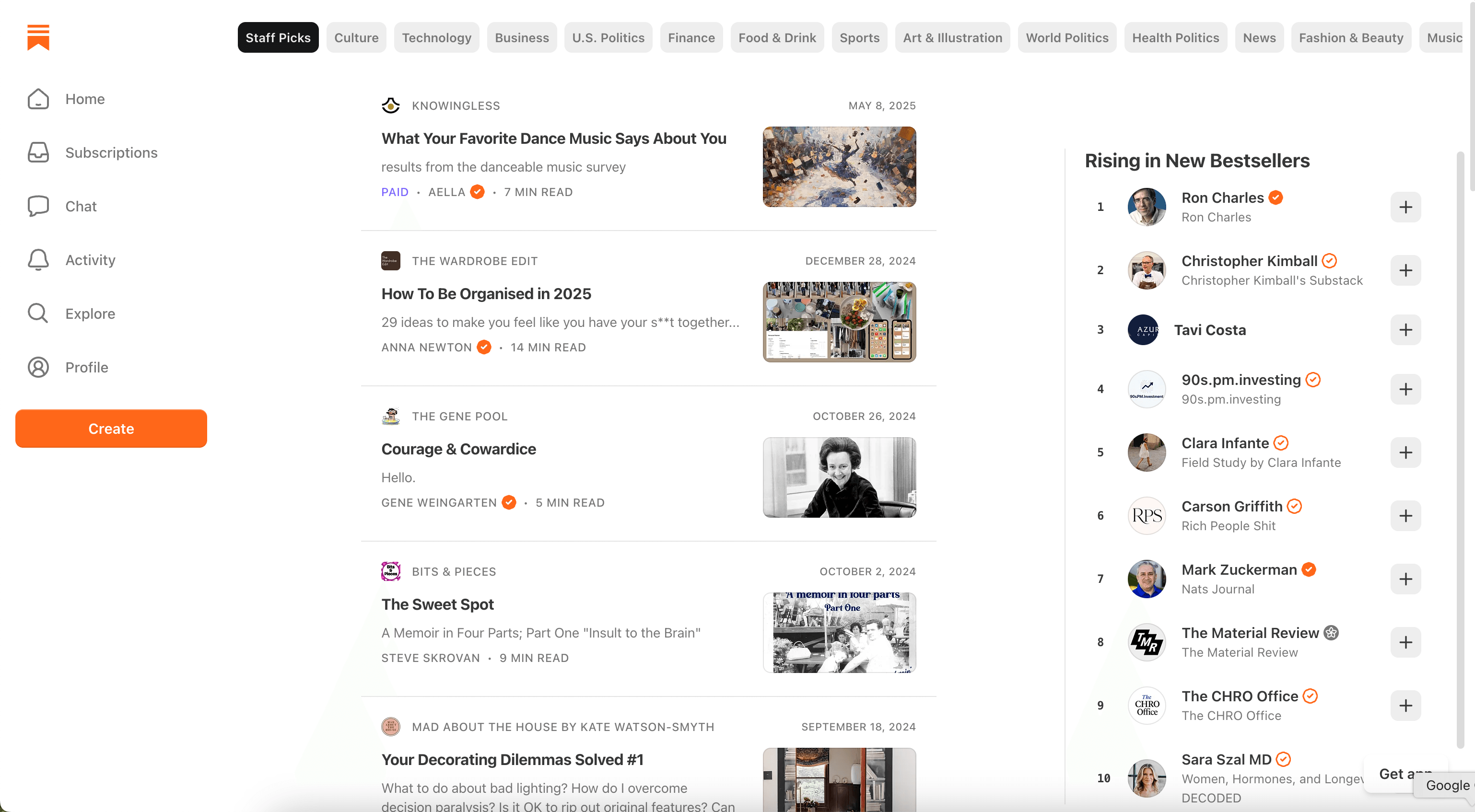Subscribe to Ron Charles via plus icon

(x=1406, y=207)
